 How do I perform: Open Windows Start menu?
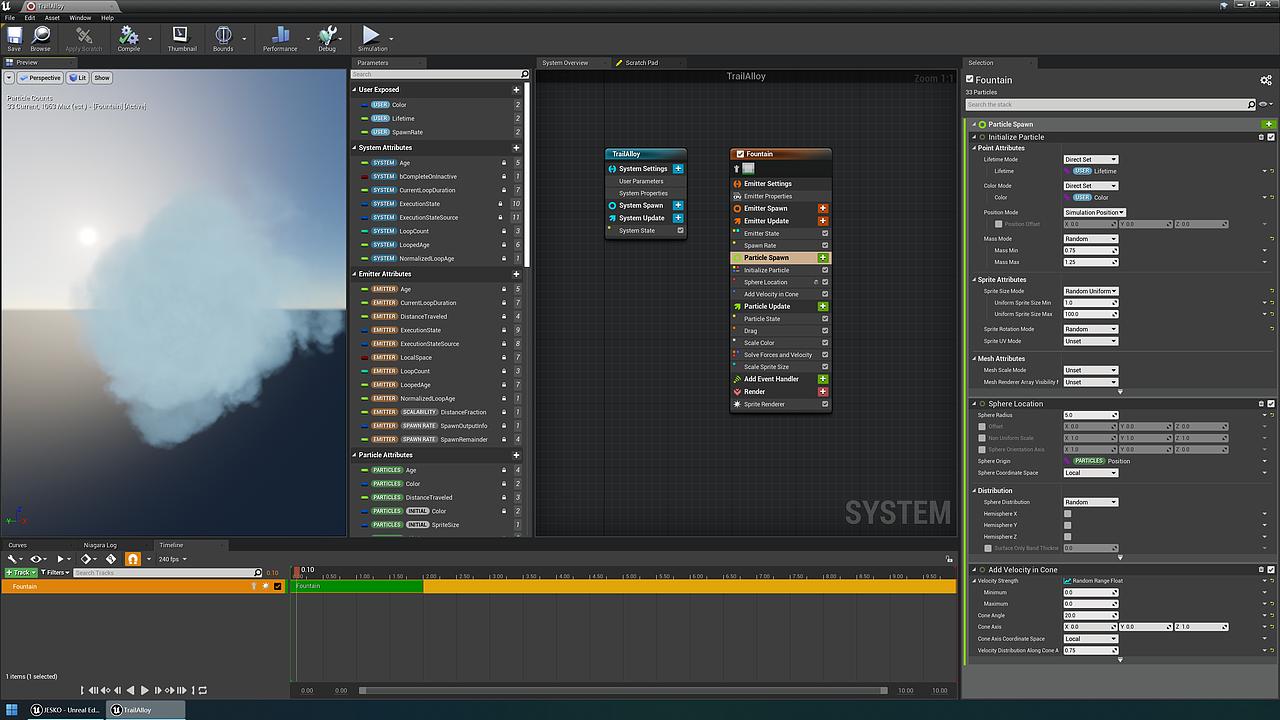[x=13, y=710]
